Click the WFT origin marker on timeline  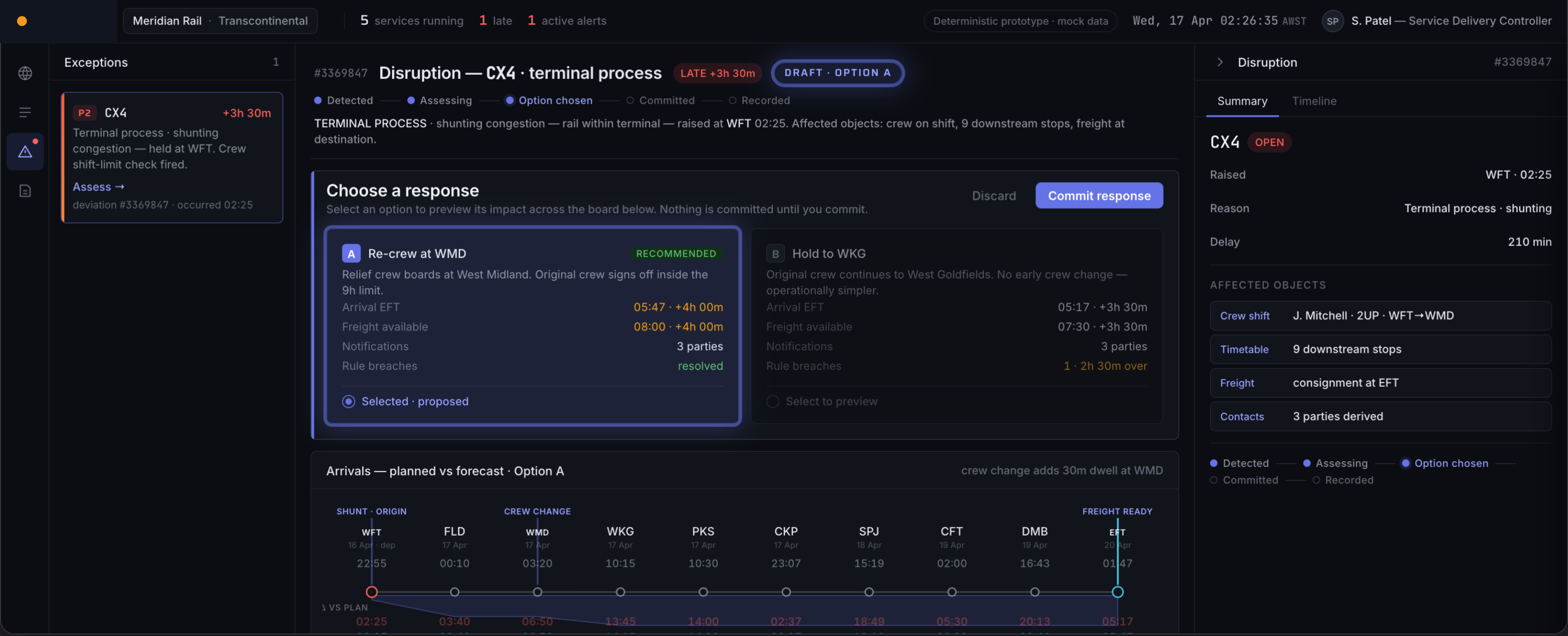(371, 592)
